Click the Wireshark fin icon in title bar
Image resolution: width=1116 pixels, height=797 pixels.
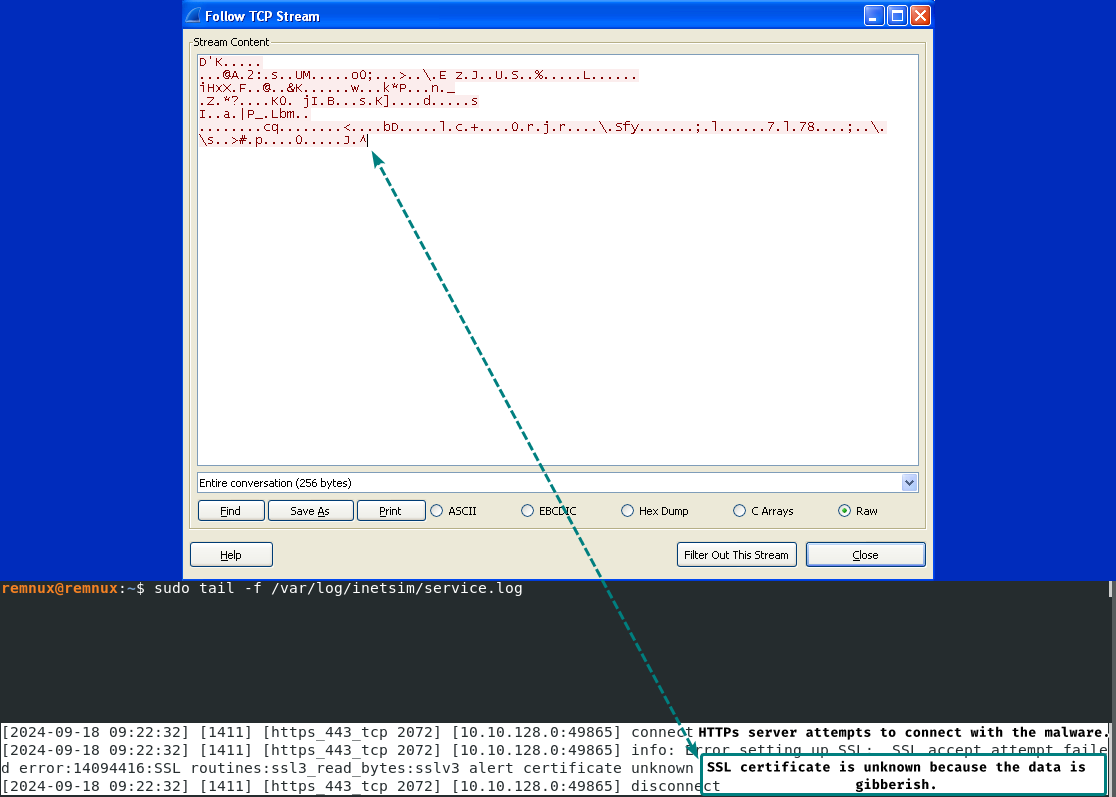point(193,16)
